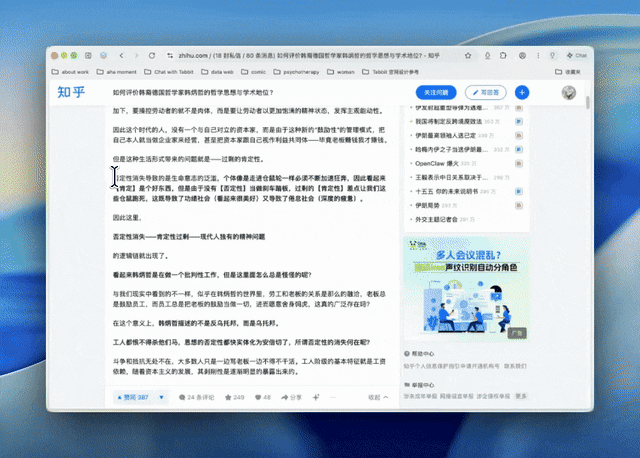640x458 pixels.
Task: Toggle the sidebar panel icon near window controls
Action: point(88,56)
